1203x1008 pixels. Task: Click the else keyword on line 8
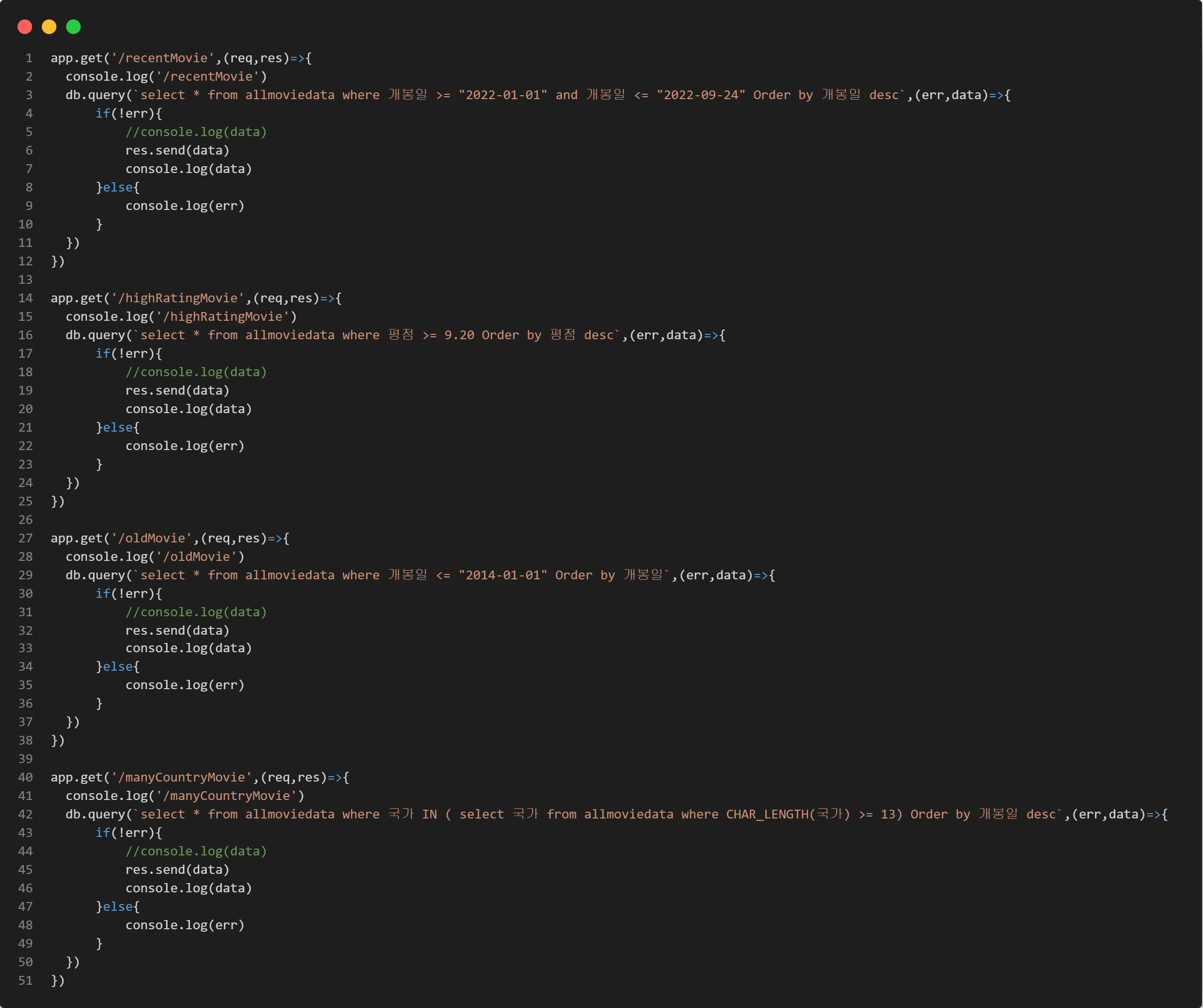coord(118,187)
